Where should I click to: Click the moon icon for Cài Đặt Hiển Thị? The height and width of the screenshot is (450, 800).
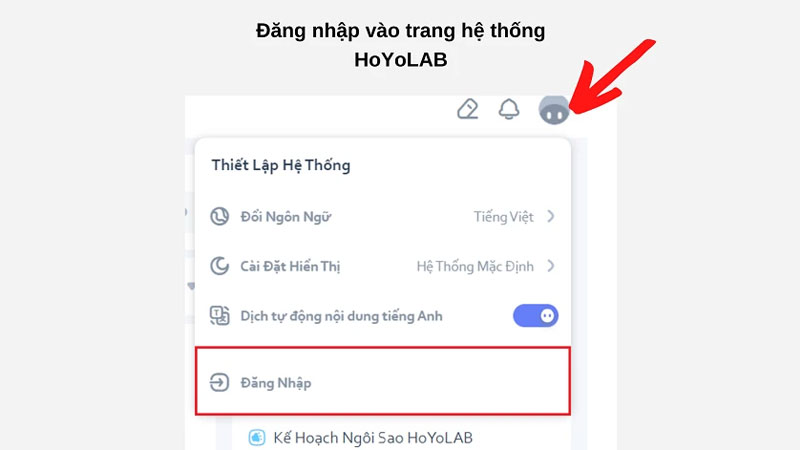point(219,266)
